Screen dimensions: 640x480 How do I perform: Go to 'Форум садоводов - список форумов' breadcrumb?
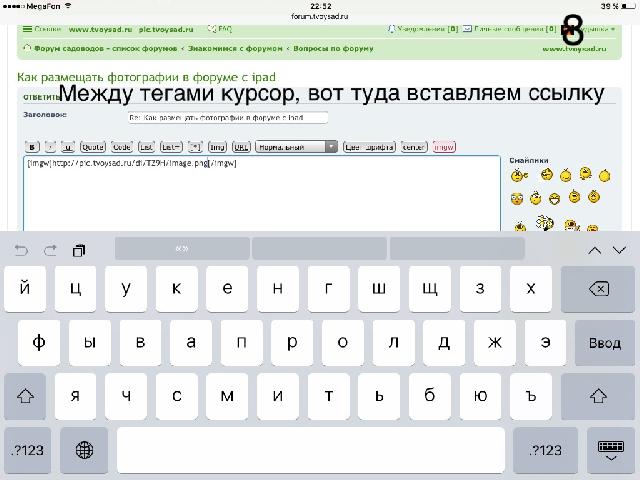(x=106, y=48)
